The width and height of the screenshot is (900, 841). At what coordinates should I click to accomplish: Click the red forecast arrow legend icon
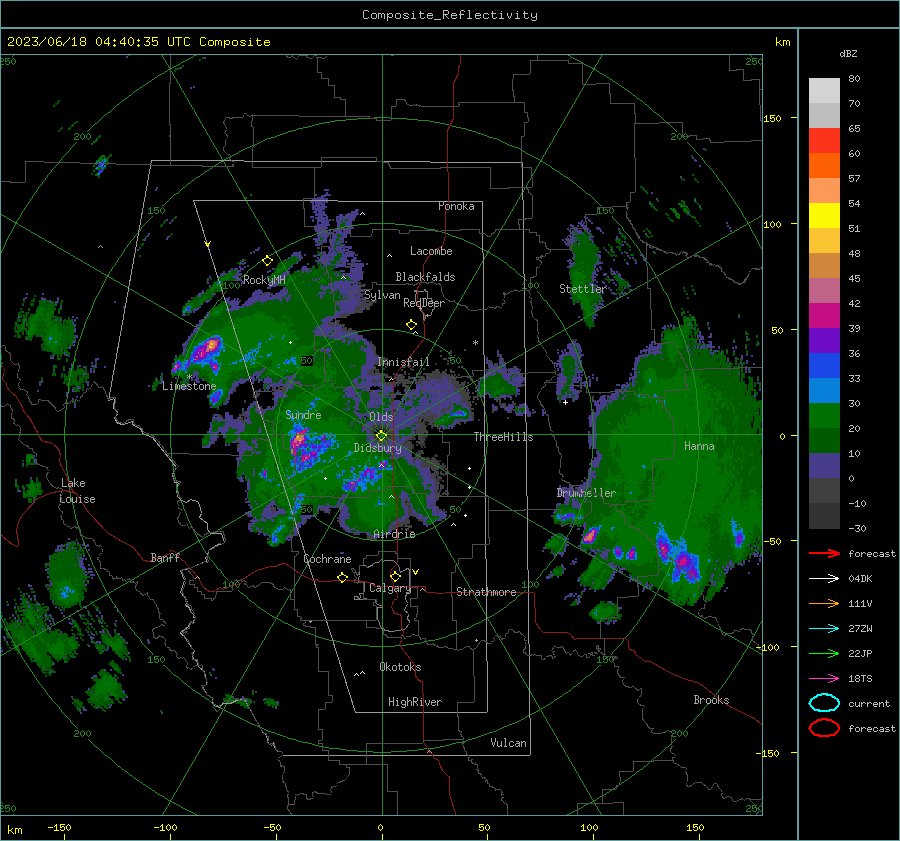[x=824, y=553]
